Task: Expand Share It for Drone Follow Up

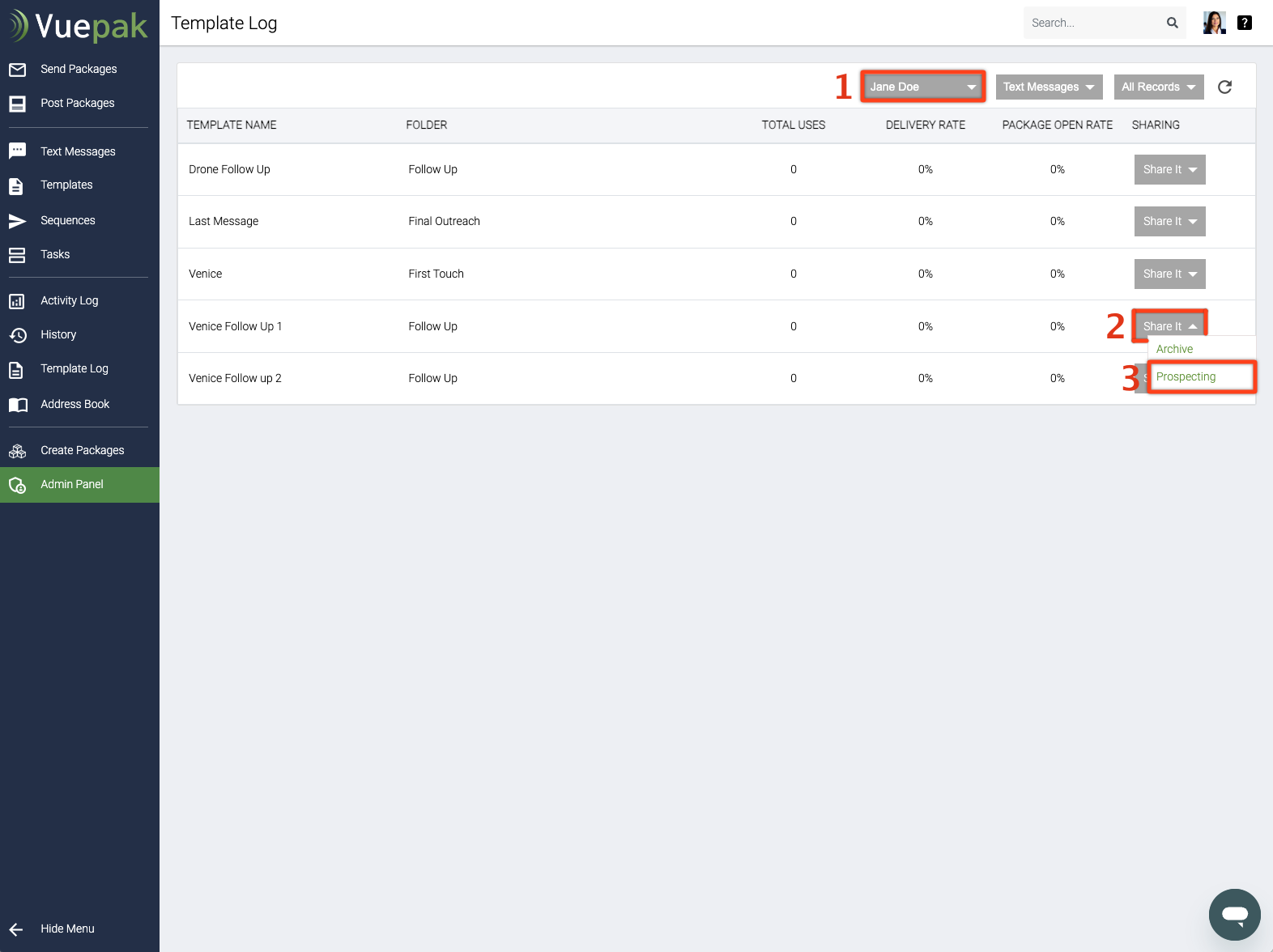Action: click(1169, 169)
